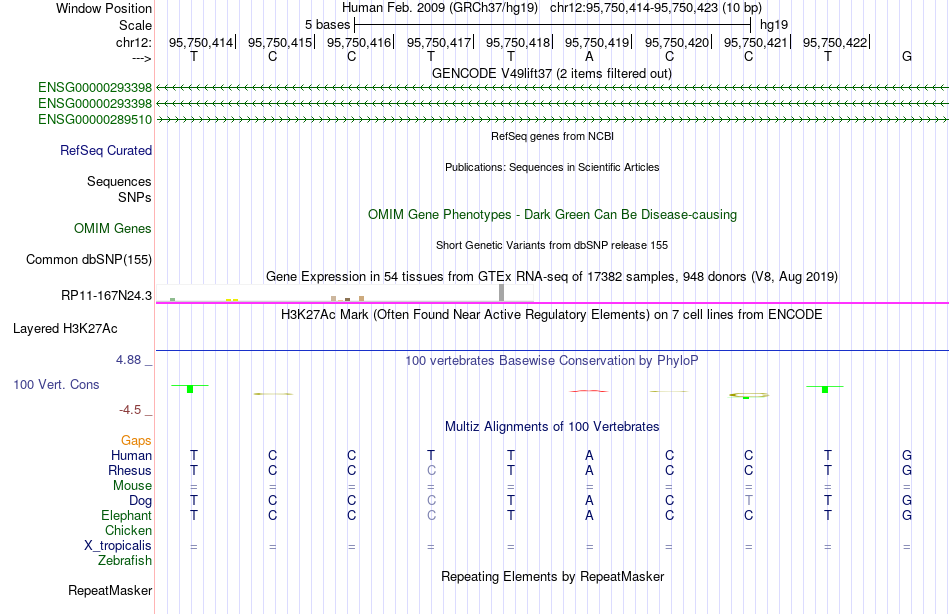The height and width of the screenshot is (614, 950).
Task: Click the ENSG00000289510 gene label
Action: [95, 119]
